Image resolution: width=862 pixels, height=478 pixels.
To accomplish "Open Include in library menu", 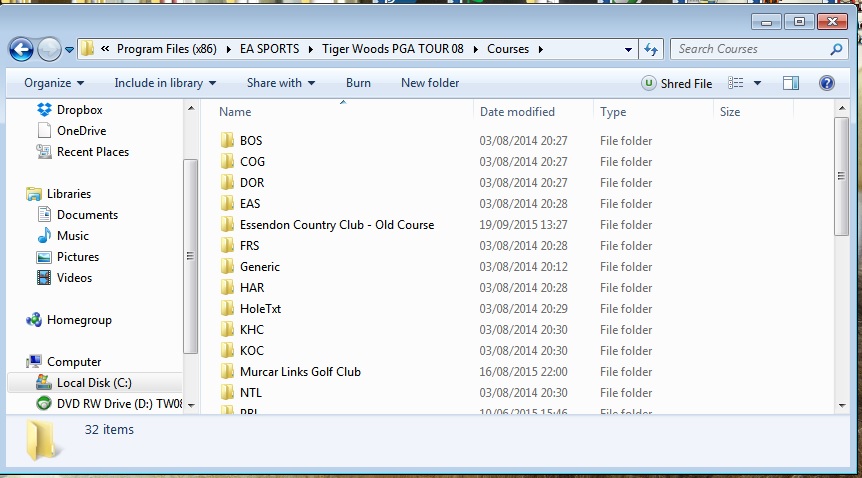I will pyautogui.click(x=165, y=83).
